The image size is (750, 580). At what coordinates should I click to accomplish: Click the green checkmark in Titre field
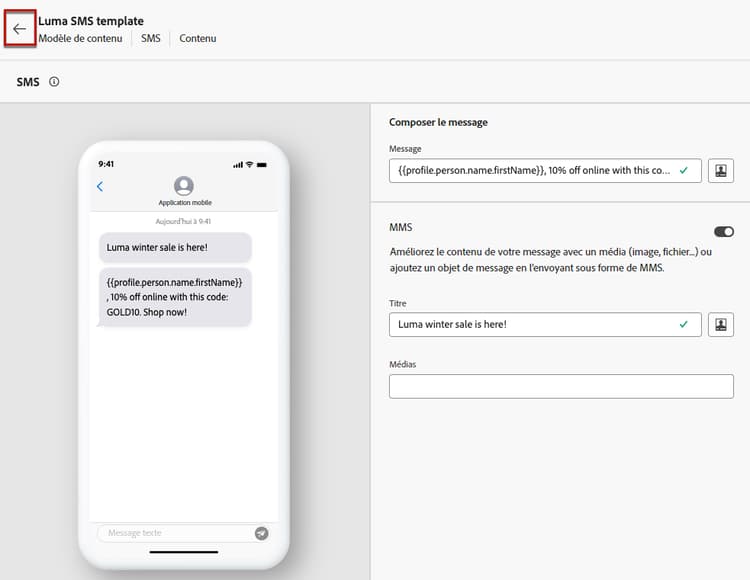[x=684, y=324]
